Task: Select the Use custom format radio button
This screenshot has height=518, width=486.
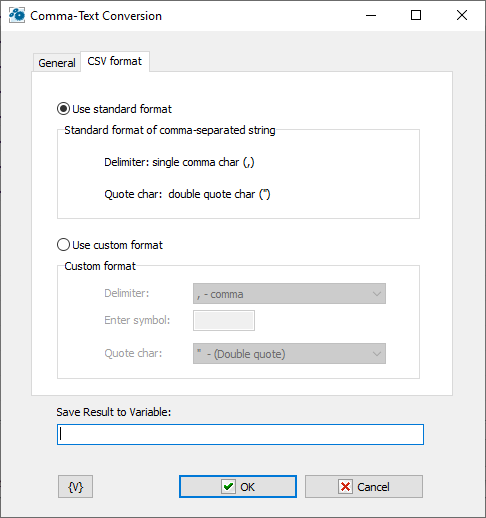Action: [63, 245]
